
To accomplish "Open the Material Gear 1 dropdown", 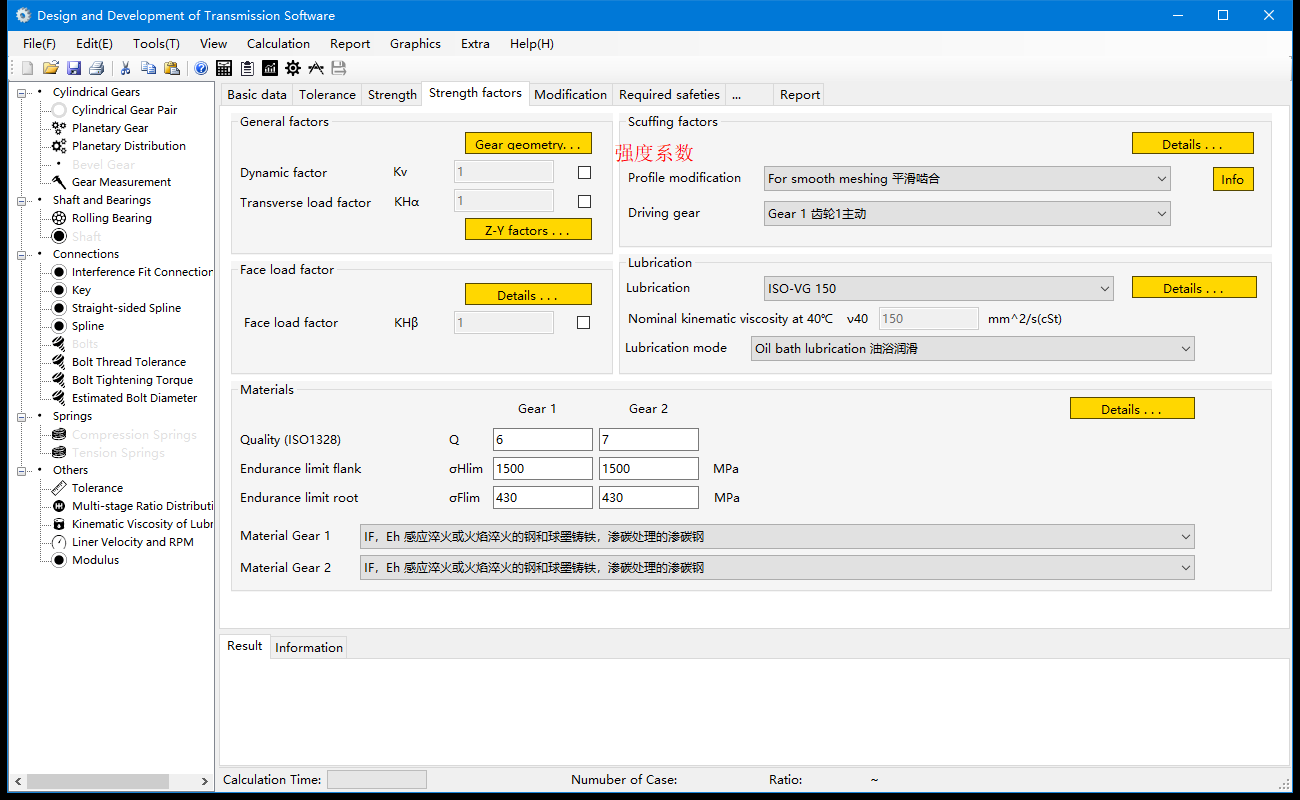I will pyautogui.click(x=777, y=537).
